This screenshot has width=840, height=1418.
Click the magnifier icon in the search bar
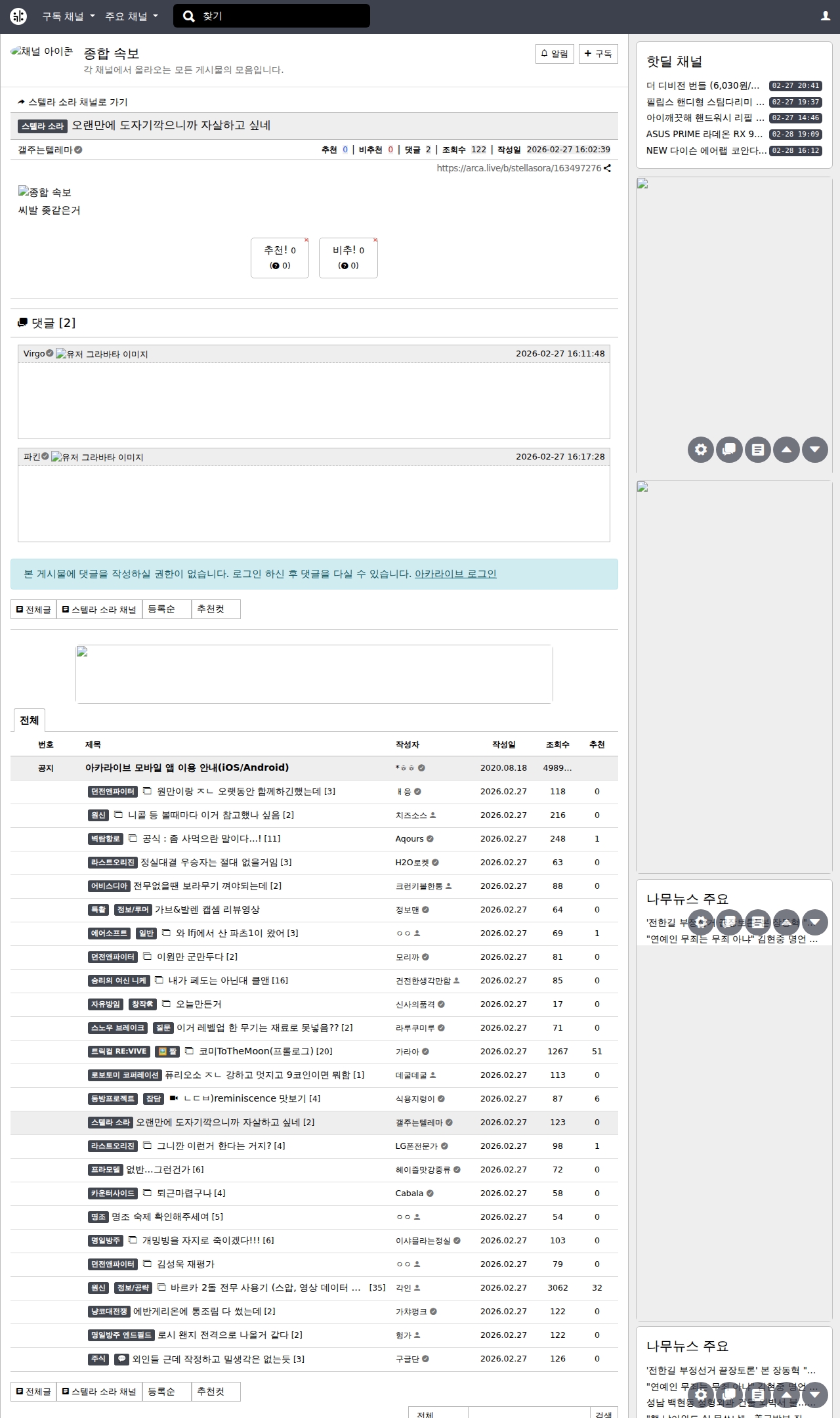click(189, 16)
